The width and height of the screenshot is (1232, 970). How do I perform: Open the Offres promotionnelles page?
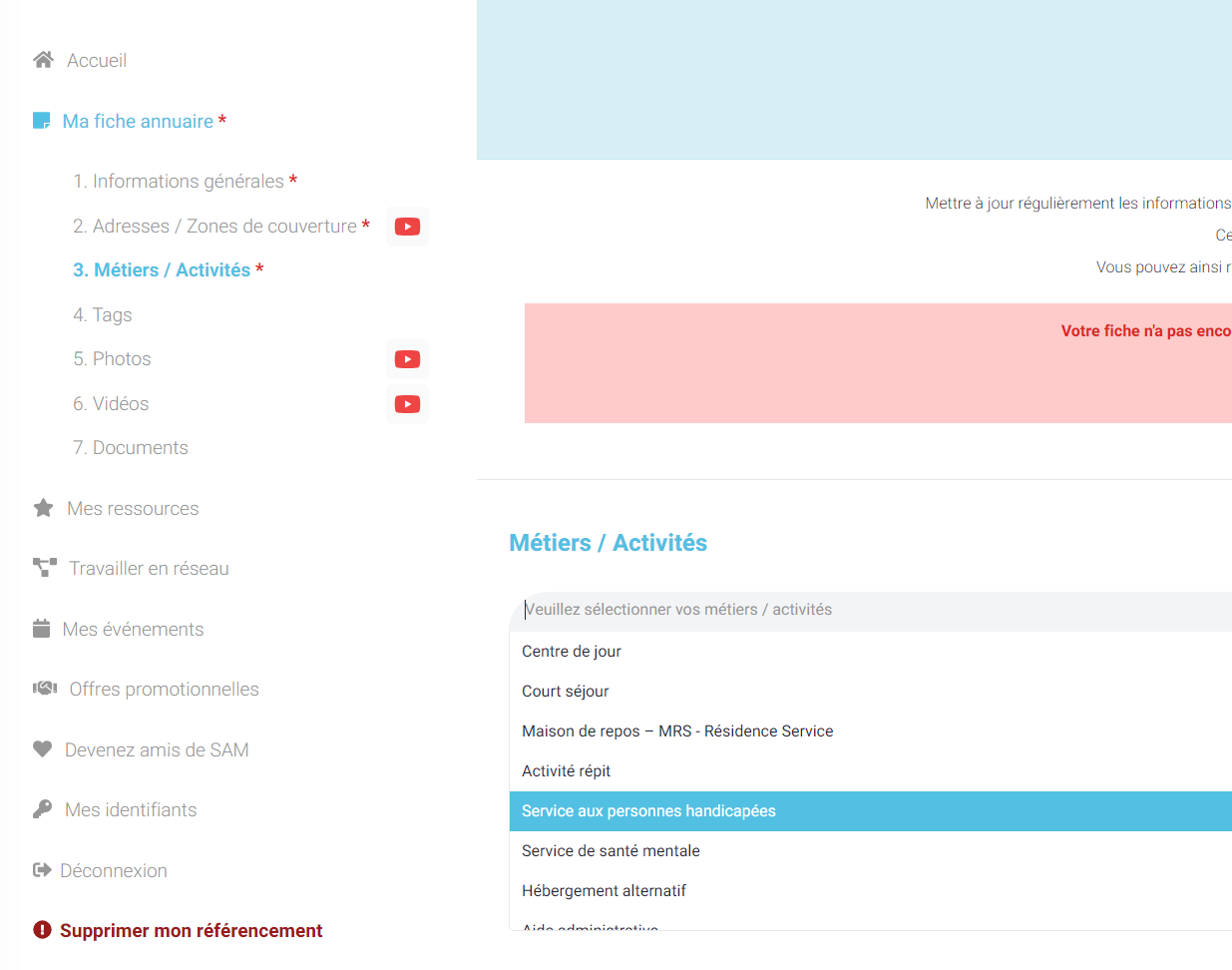click(164, 690)
